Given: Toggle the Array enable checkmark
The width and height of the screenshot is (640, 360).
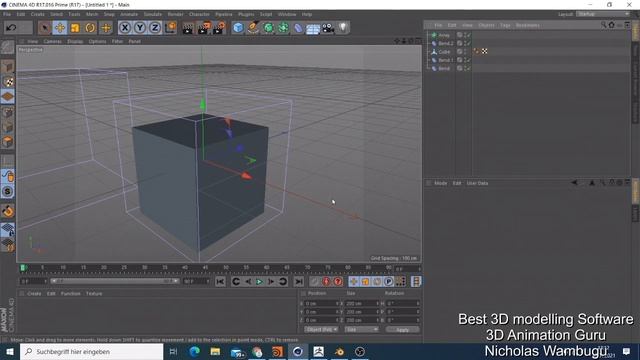Looking at the screenshot, I should 469,35.
